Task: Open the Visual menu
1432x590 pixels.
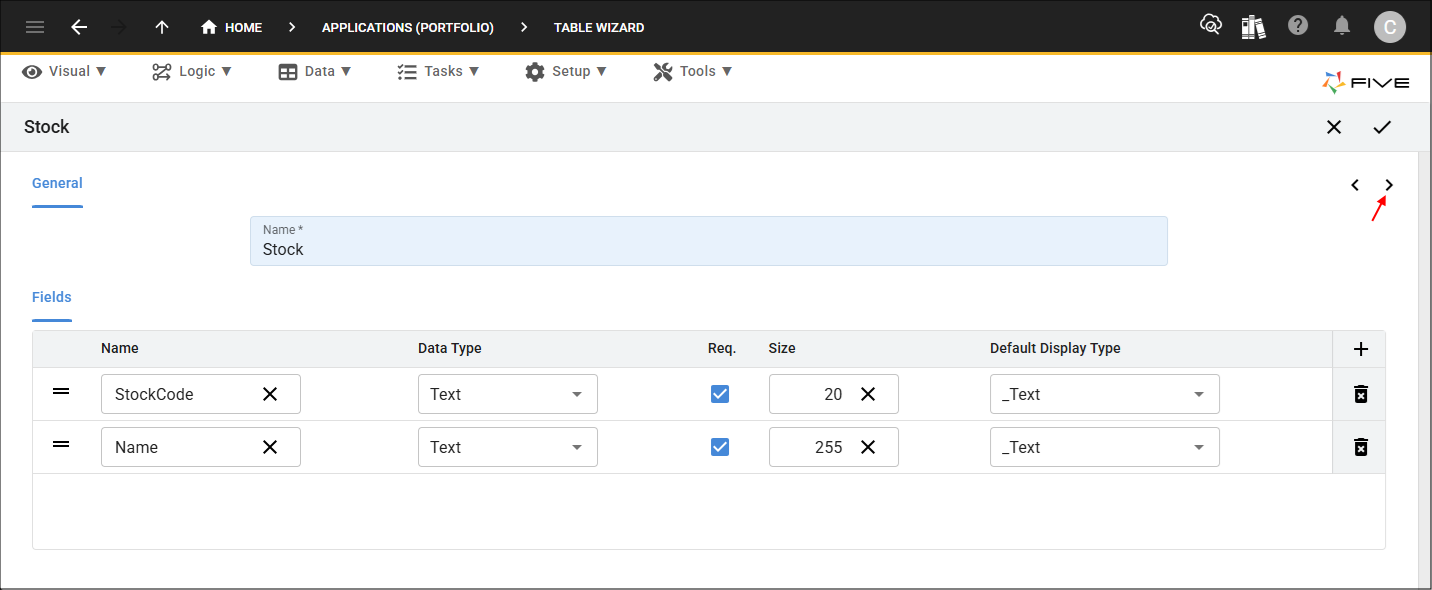Action: [65, 71]
